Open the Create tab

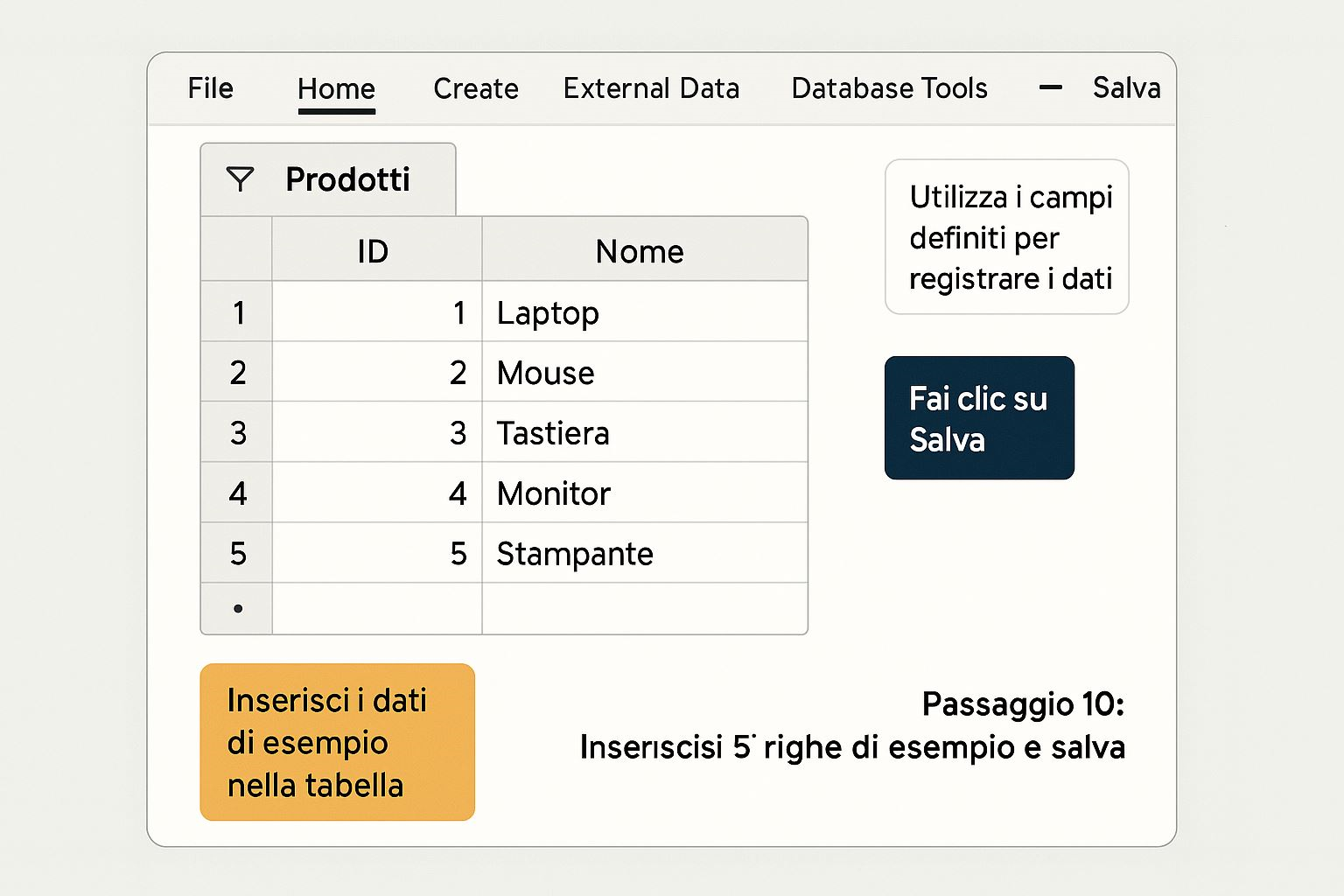point(475,89)
